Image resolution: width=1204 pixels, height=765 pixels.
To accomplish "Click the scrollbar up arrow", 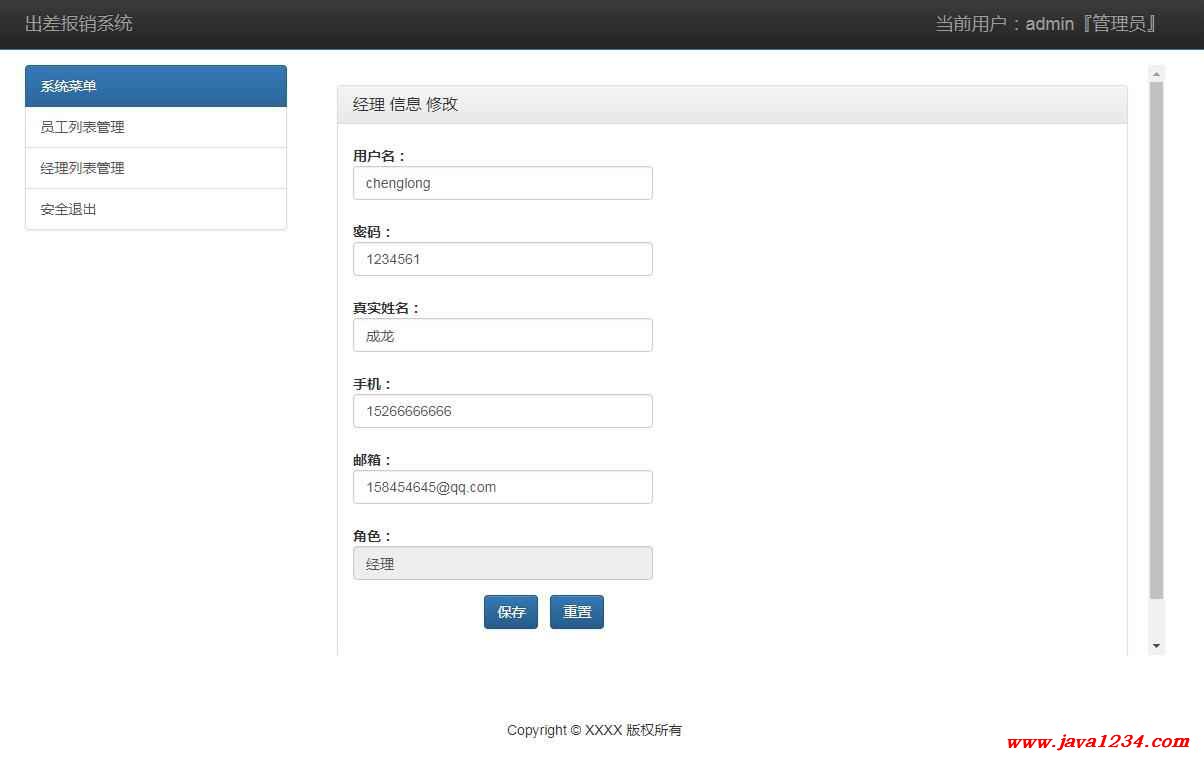I will tap(1157, 74).
